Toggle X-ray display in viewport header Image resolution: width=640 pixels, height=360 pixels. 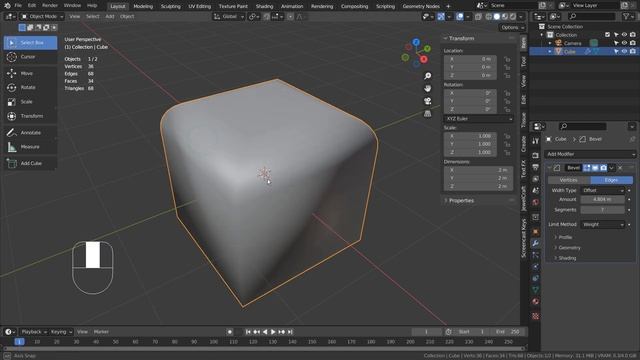(478, 17)
